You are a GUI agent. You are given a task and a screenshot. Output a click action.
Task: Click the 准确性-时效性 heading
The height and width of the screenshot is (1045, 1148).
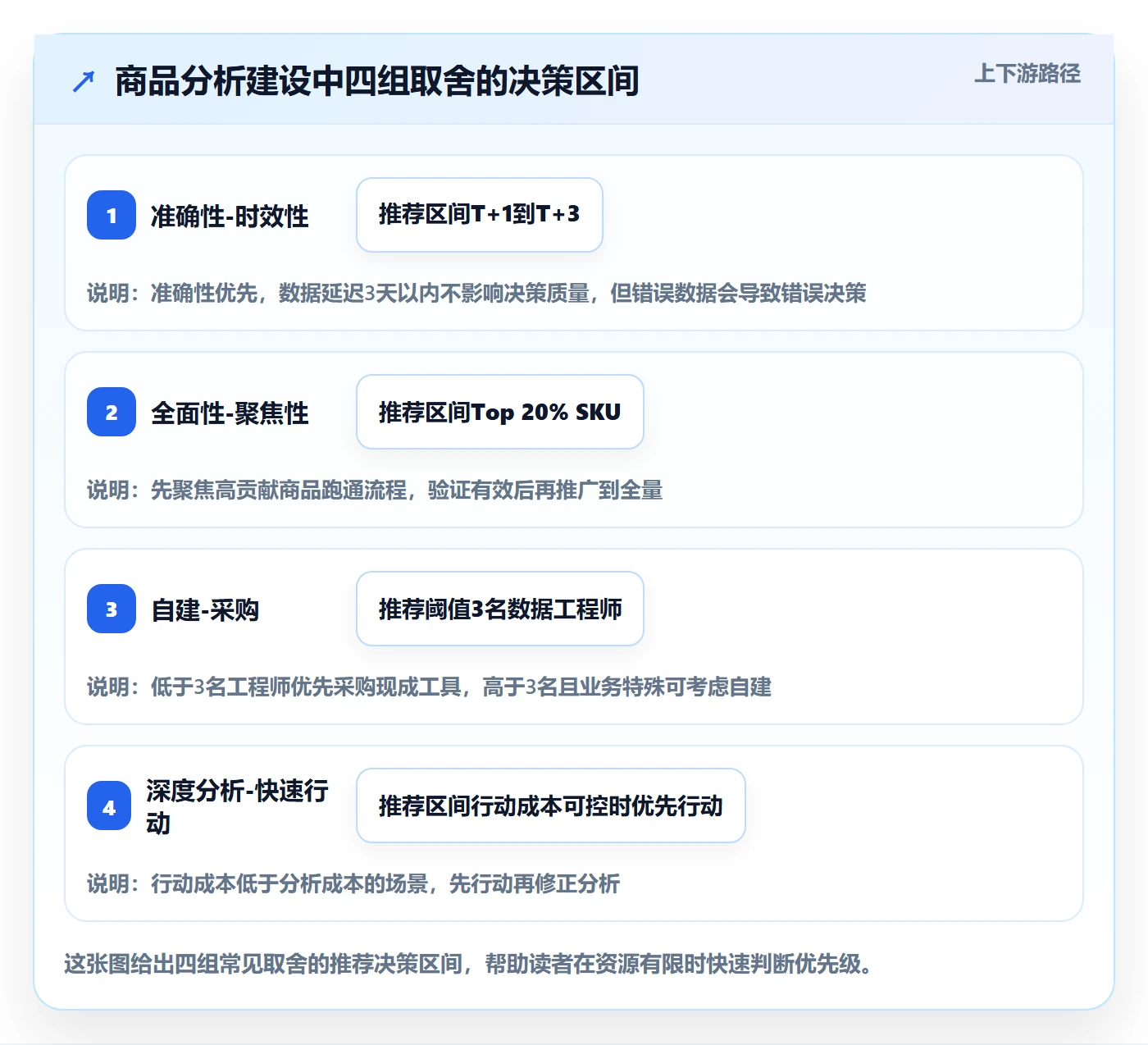tap(230, 216)
